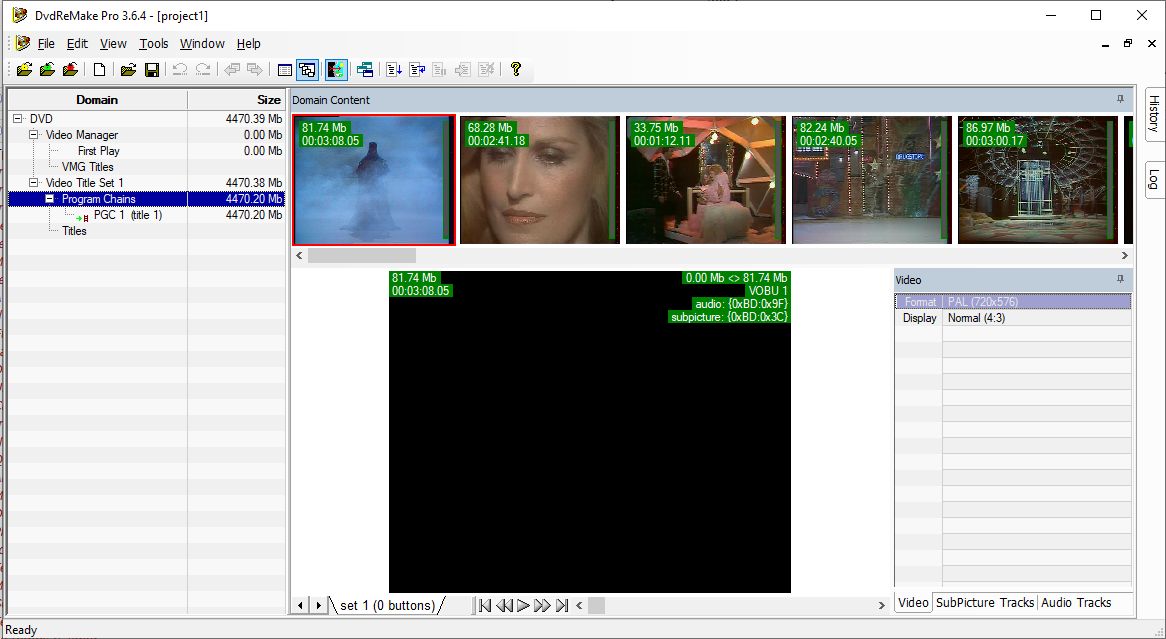This screenshot has width=1166, height=639.
Task: Click the teal blocks icon in toolbar
Action: (365, 70)
